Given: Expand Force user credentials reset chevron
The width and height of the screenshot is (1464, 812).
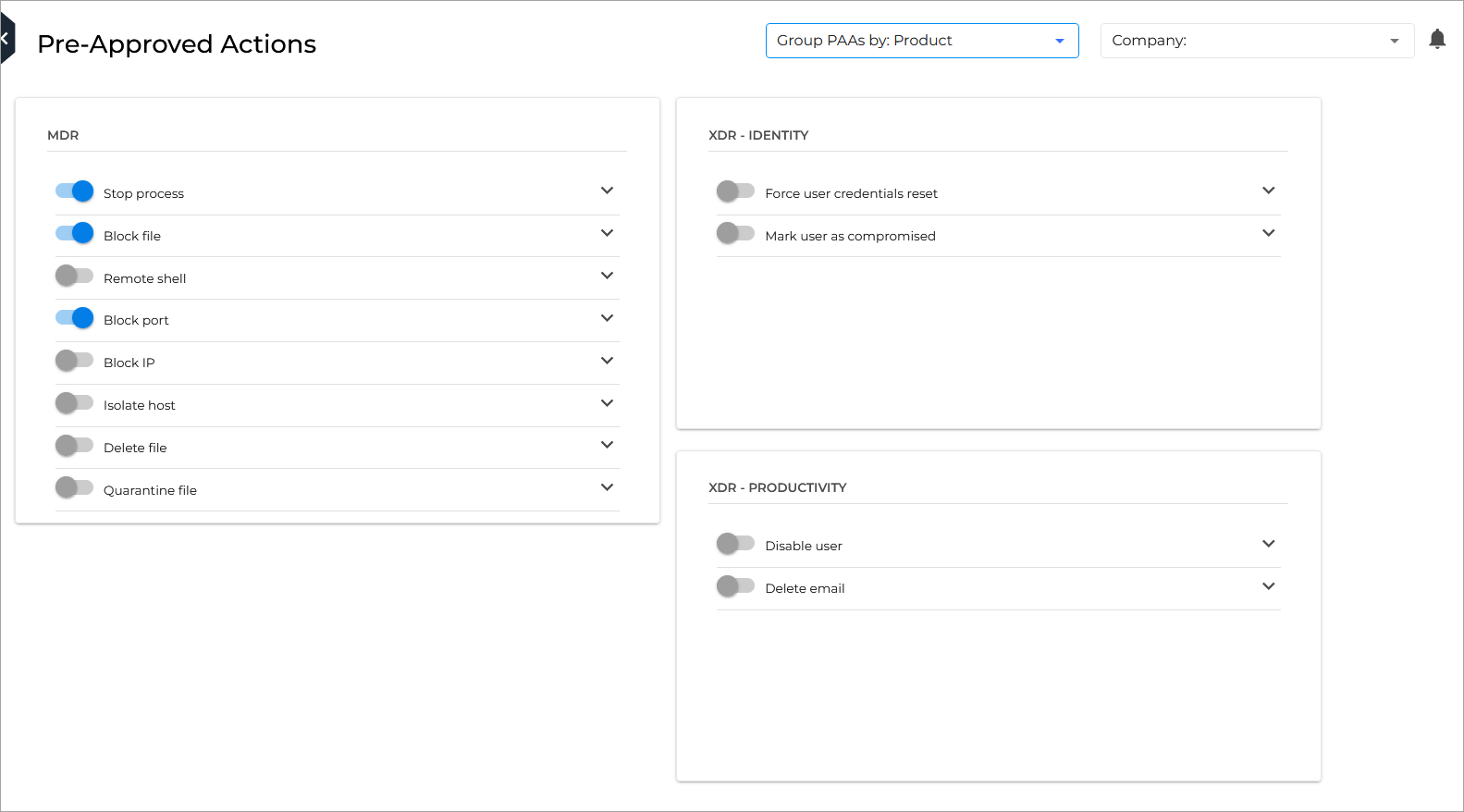Looking at the screenshot, I should pyautogui.click(x=1268, y=191).
